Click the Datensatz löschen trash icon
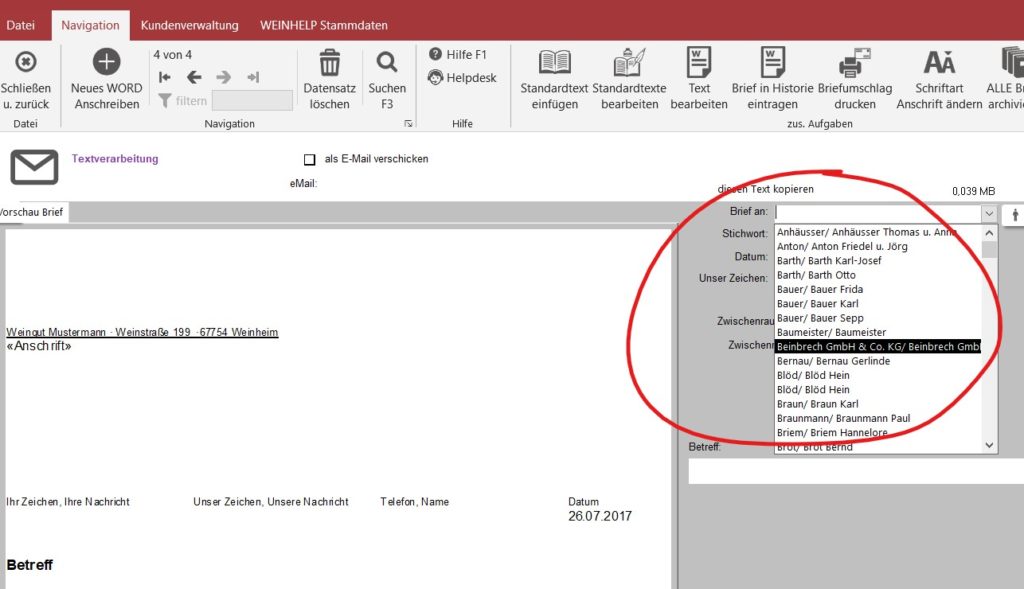 [x=329, y=63]
